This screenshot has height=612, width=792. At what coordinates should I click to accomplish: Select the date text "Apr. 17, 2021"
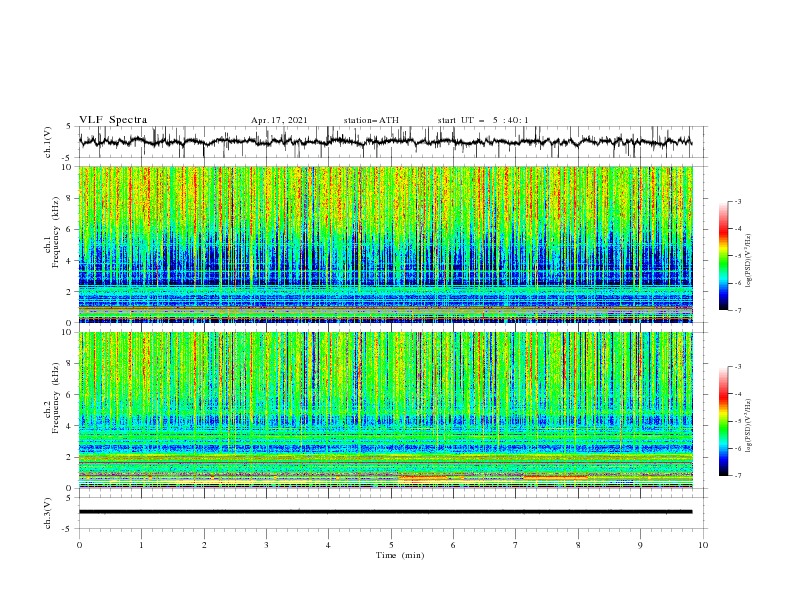click(x=279, y=120)
